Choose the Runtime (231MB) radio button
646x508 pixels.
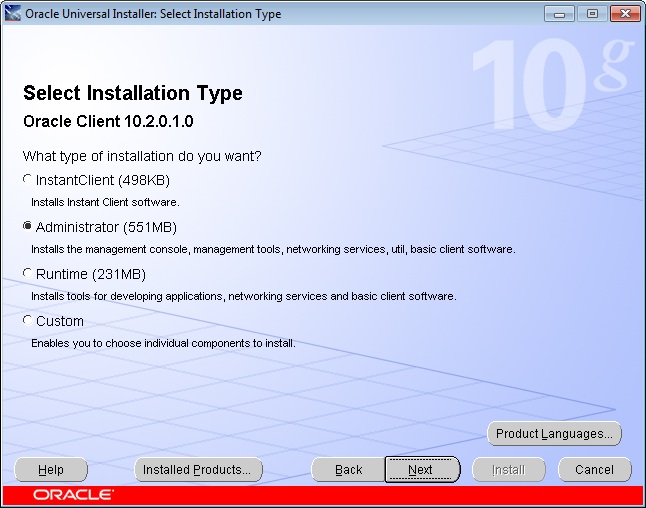coord(27,274)
